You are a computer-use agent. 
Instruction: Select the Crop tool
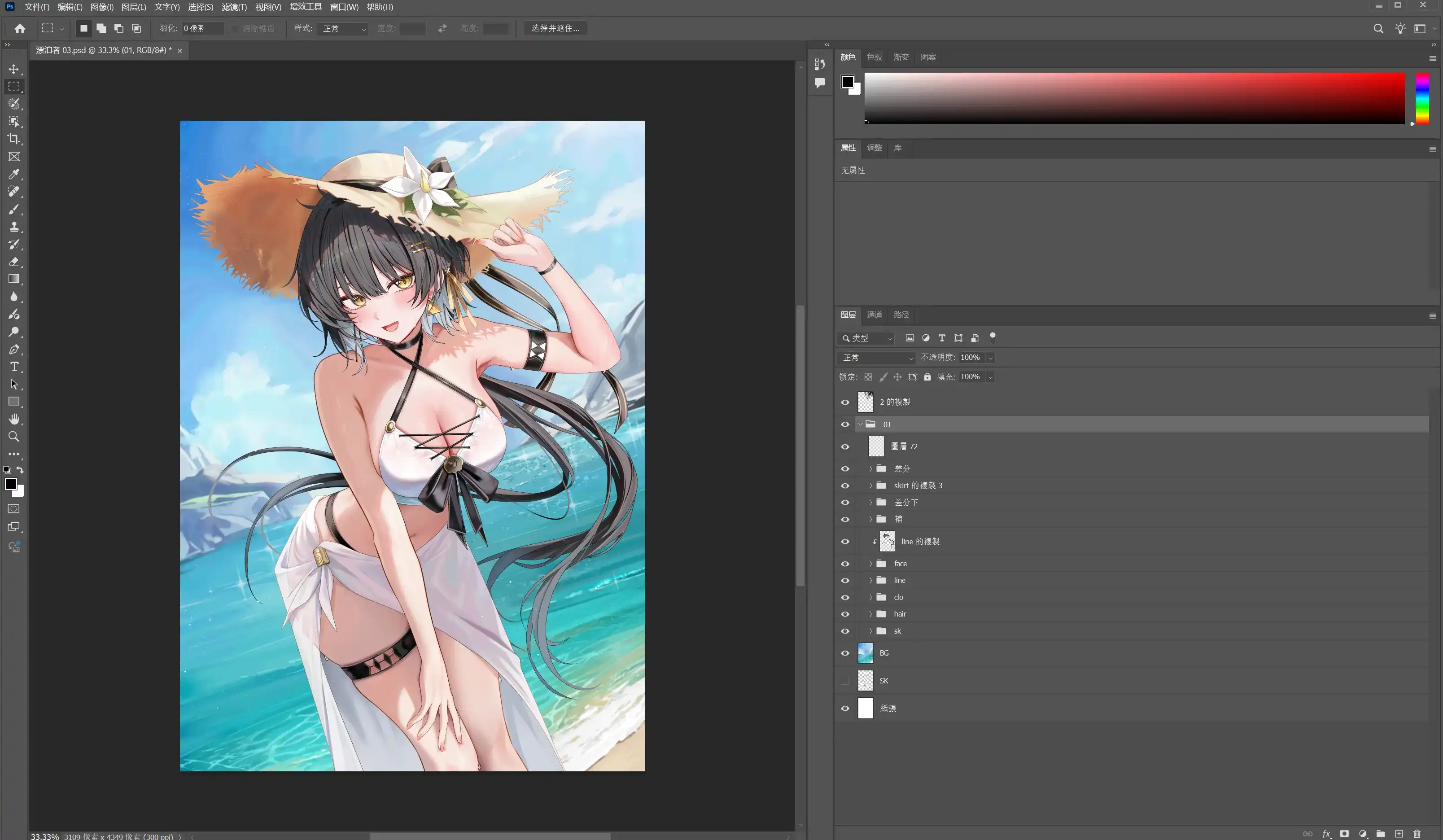pyautogui.click(x=14, y=139)
